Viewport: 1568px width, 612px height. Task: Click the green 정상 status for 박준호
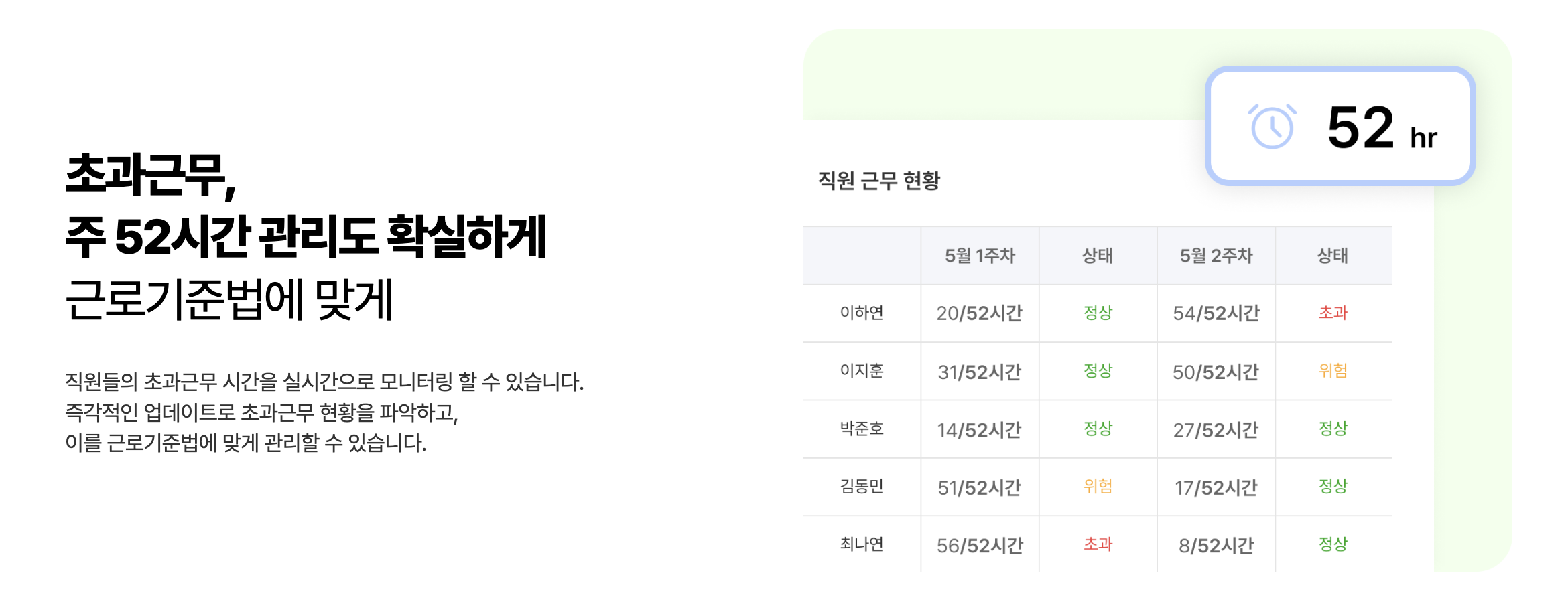(x=1098, y=429)
